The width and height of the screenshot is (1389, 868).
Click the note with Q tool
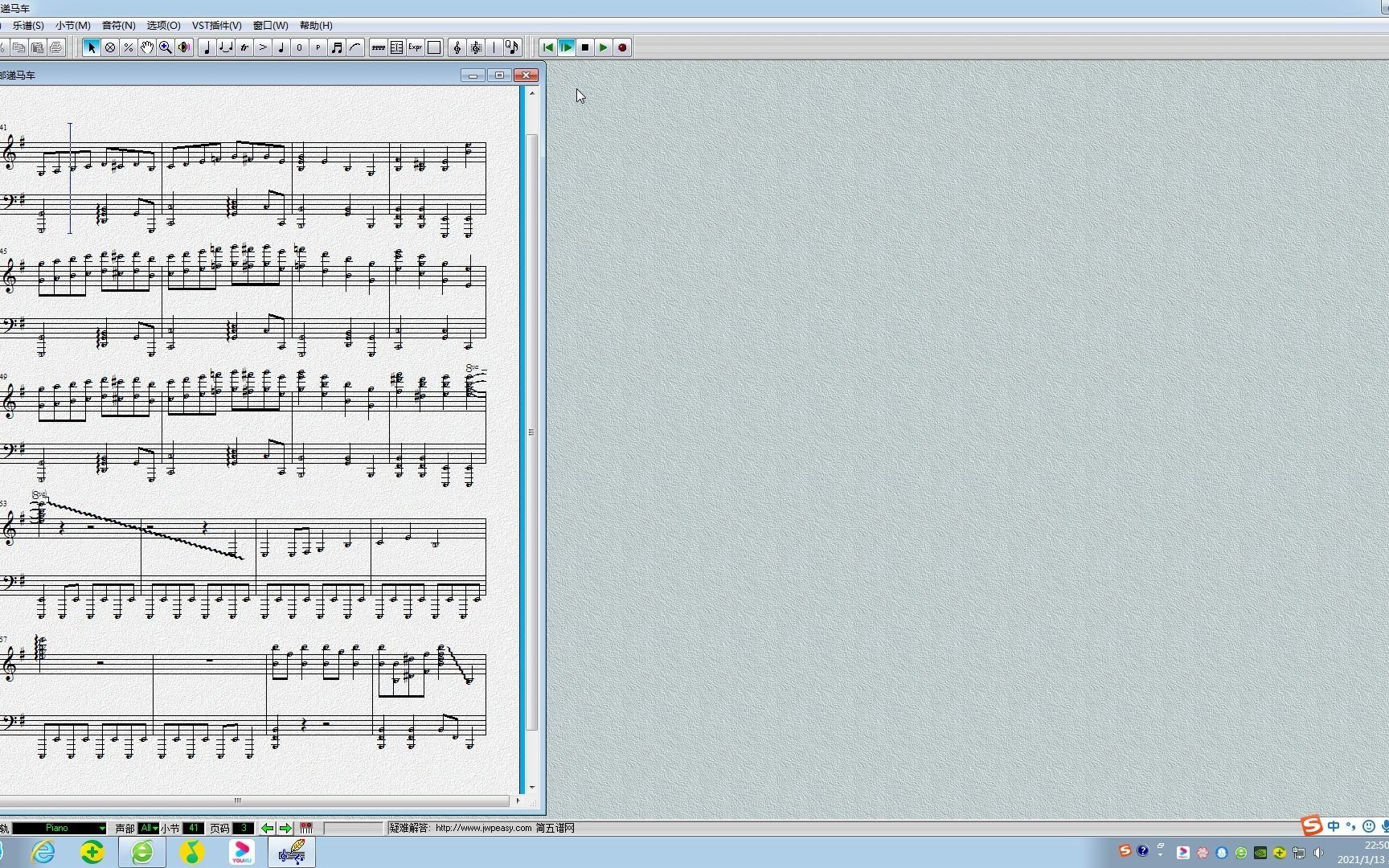coord(513,47)
